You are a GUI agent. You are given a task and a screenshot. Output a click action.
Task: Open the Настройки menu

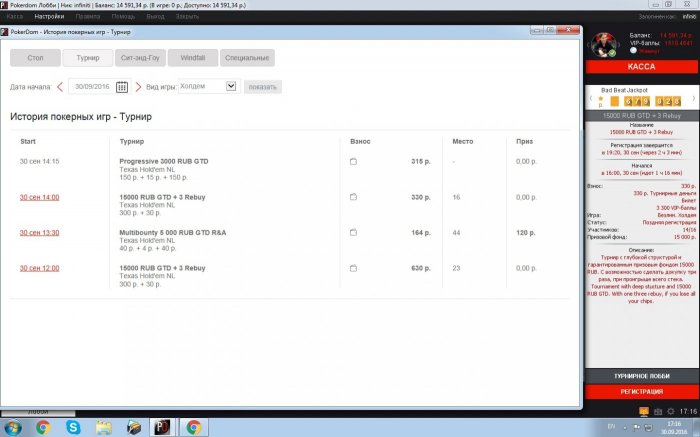(49, 17)
